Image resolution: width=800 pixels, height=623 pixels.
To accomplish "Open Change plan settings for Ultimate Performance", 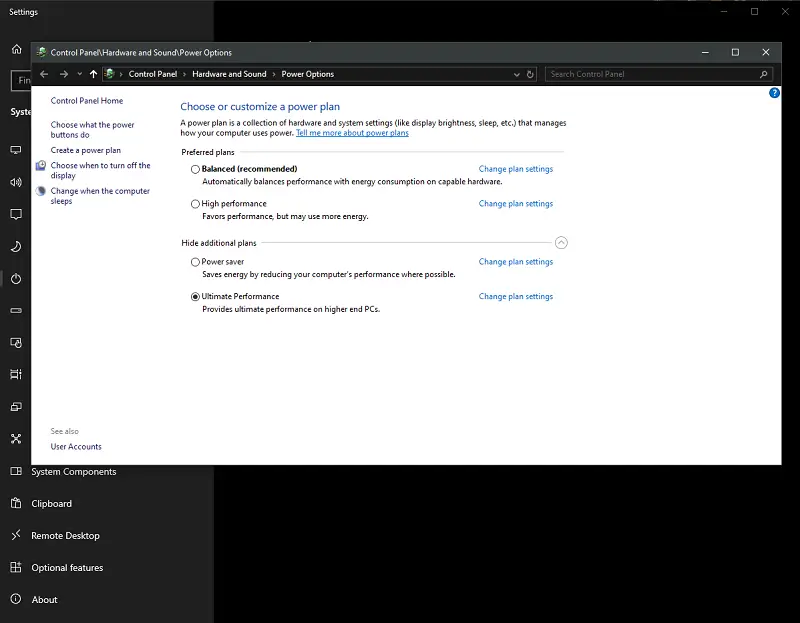I will [x=515, y=297].
